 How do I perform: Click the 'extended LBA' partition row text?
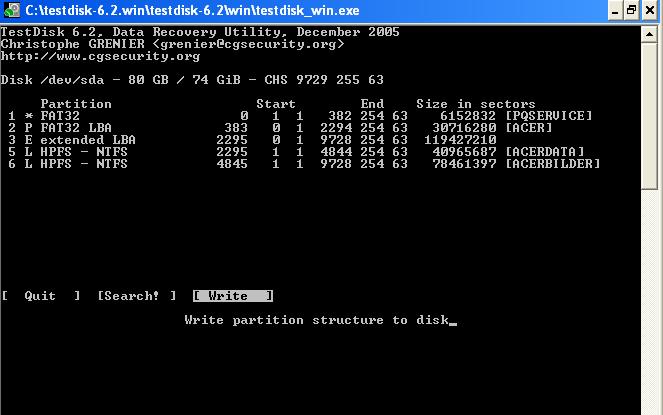[88, 140]
